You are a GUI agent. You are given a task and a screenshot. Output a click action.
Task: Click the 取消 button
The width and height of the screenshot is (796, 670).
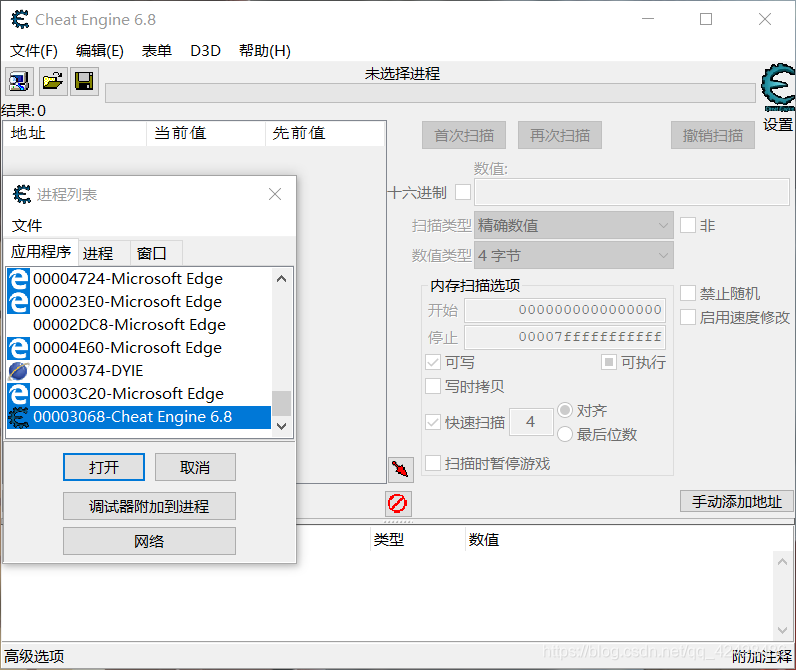[195, 467]
